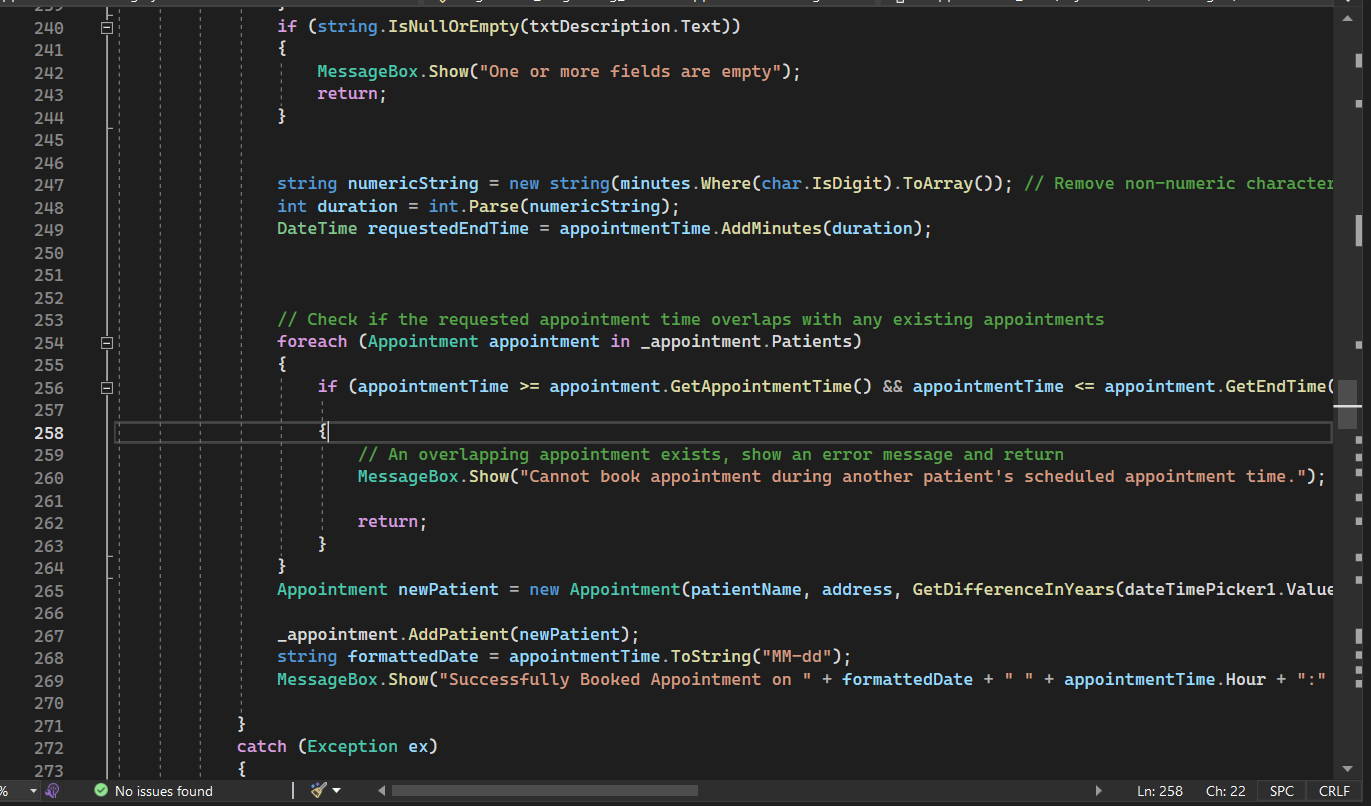The image size is (1371, 806).
Task: Click the green checkmark issues indicator
Action: click(x=100, y=790)
